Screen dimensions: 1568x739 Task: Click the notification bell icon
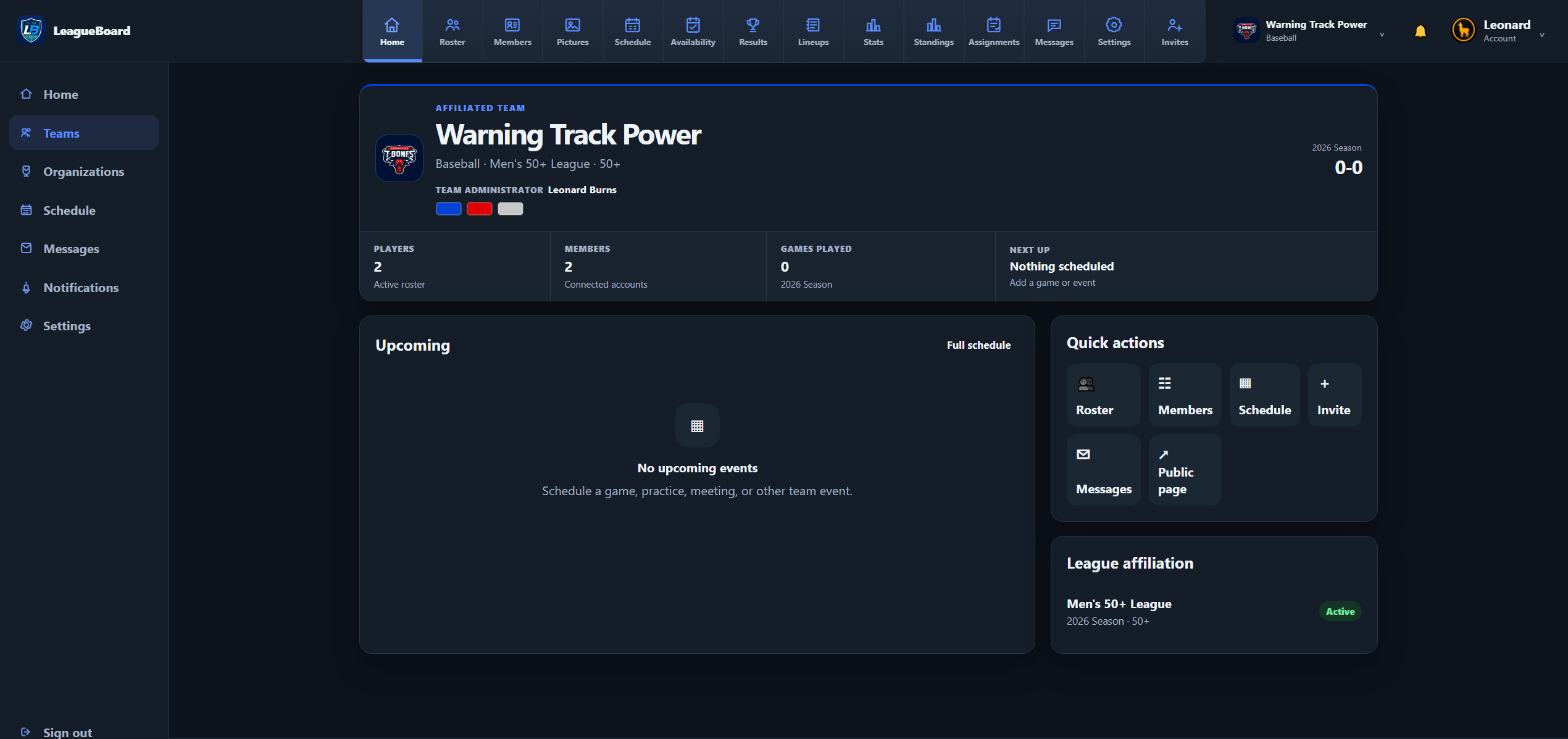click(x=1420, y=31)
